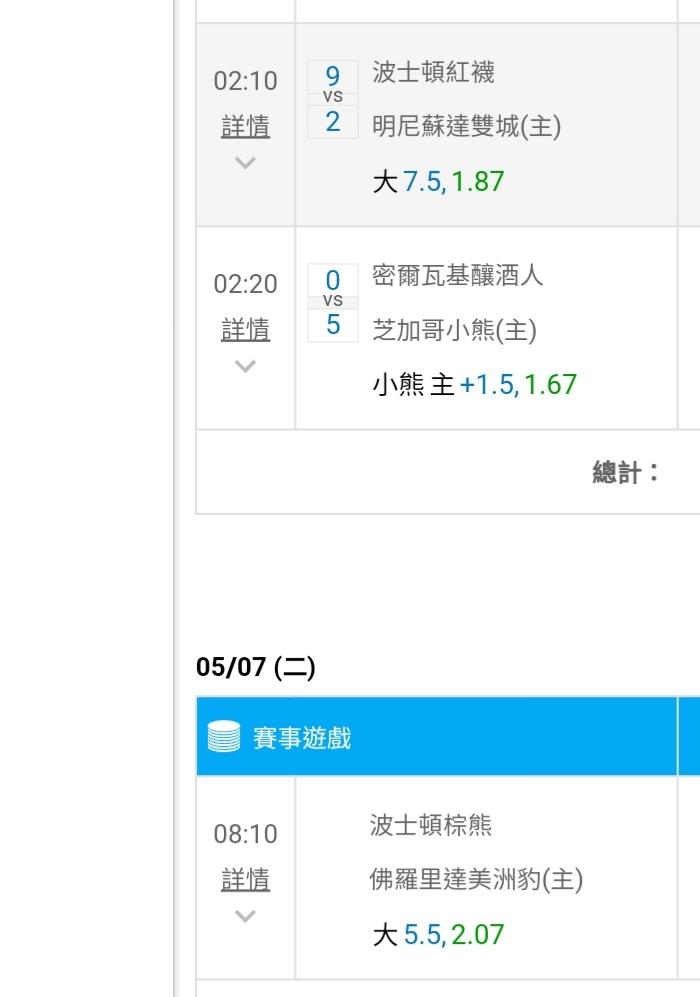The width and height of the screenshot is (700, 997).
Task: Choose the 佛羅里達美洲豹(主) team name
Action: click(476, 879)
